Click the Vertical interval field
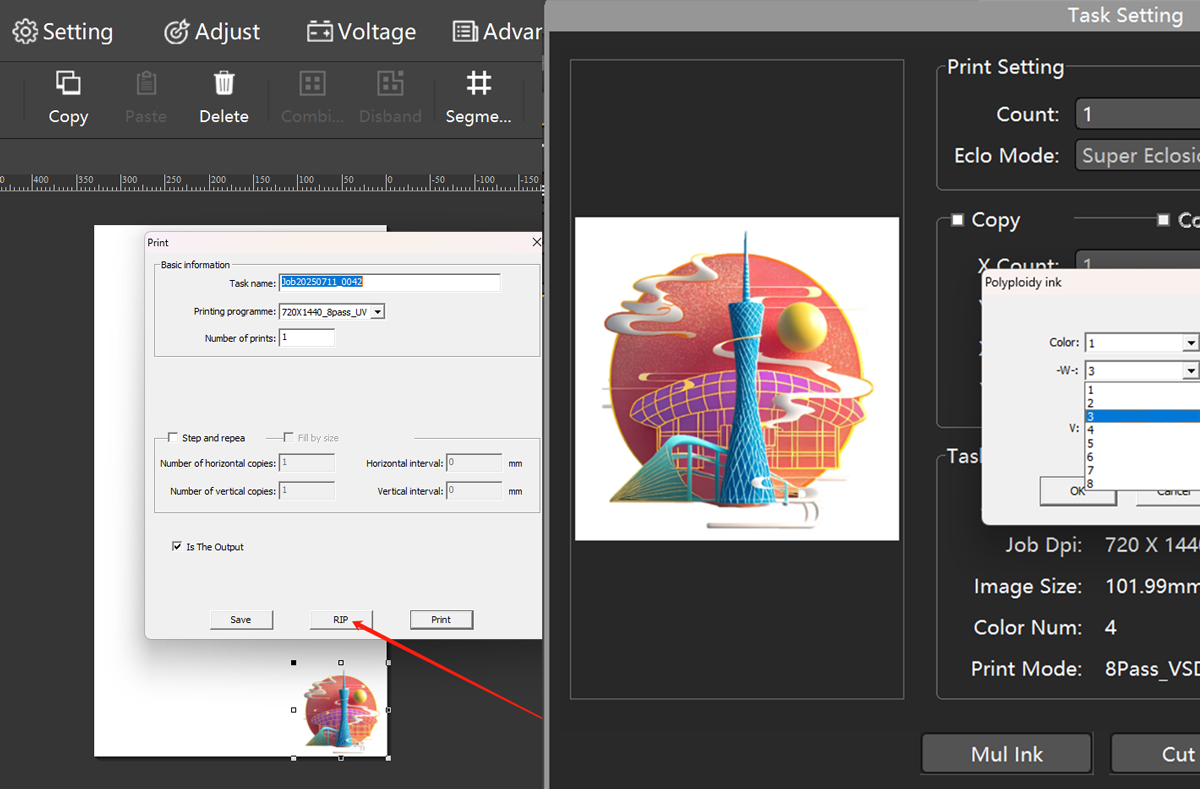1200x789 pixels. (x=474, y=491)
